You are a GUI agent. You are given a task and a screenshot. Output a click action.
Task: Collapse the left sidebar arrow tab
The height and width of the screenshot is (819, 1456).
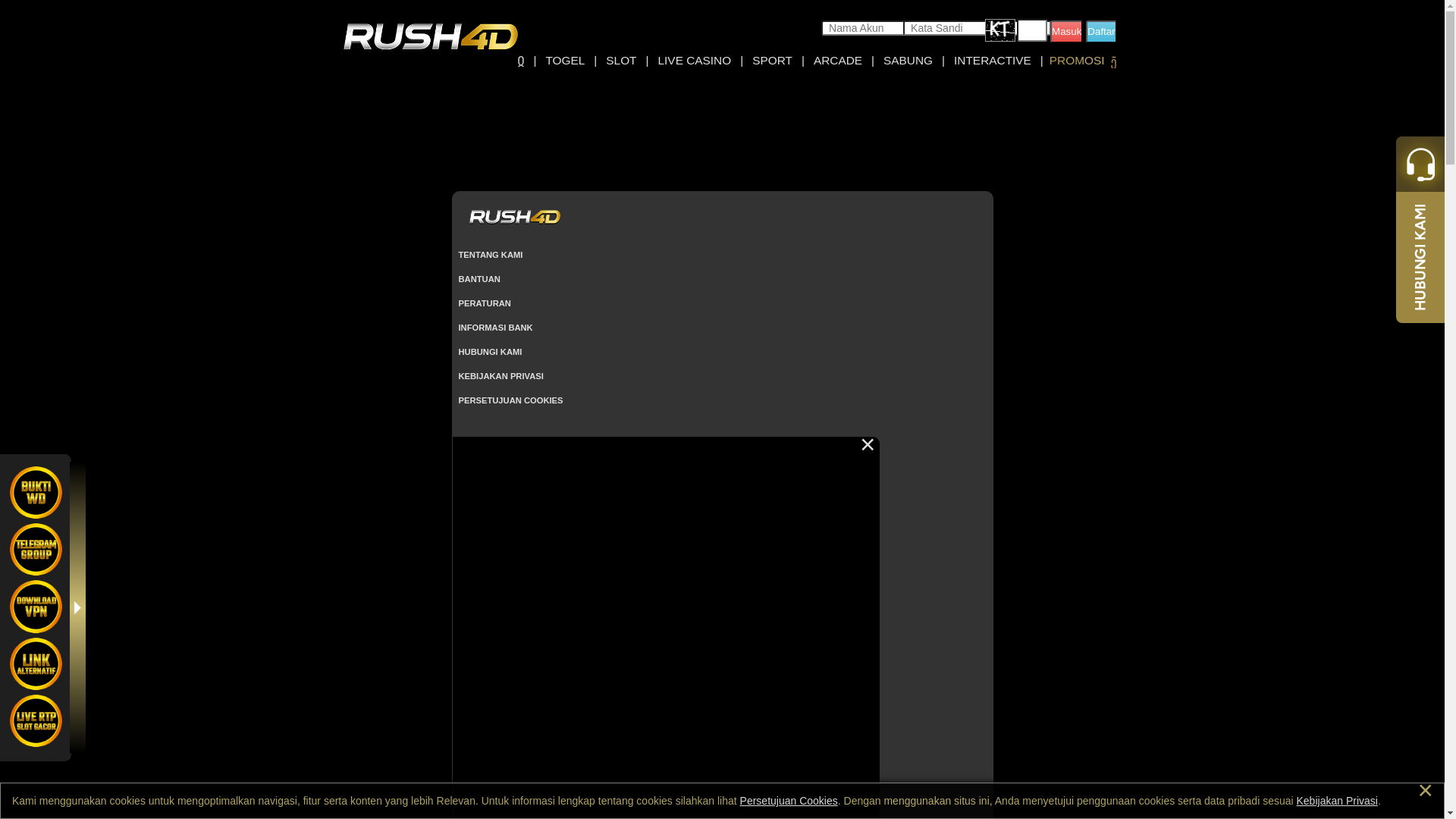click(x=77, y=607)
